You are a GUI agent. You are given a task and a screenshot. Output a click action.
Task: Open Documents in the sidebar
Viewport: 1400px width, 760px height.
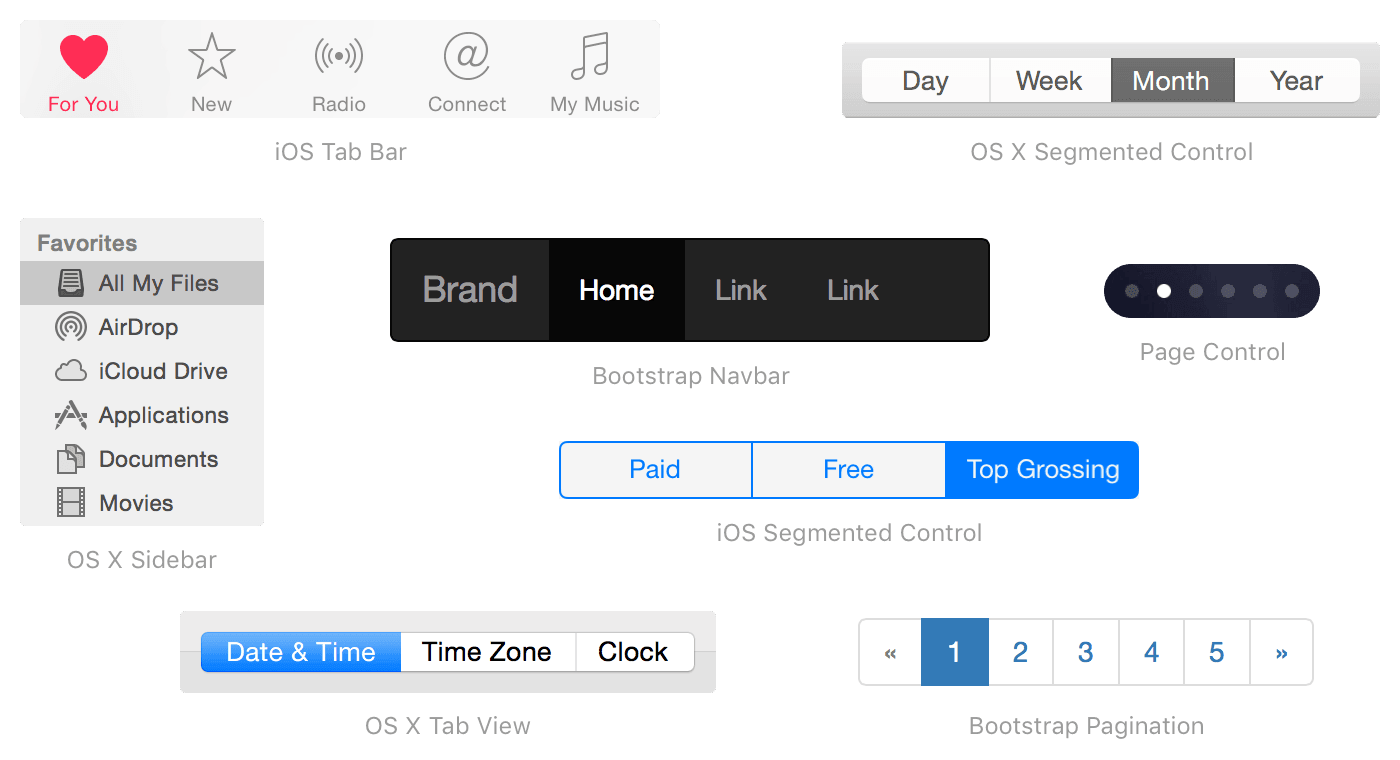point(158,459)
